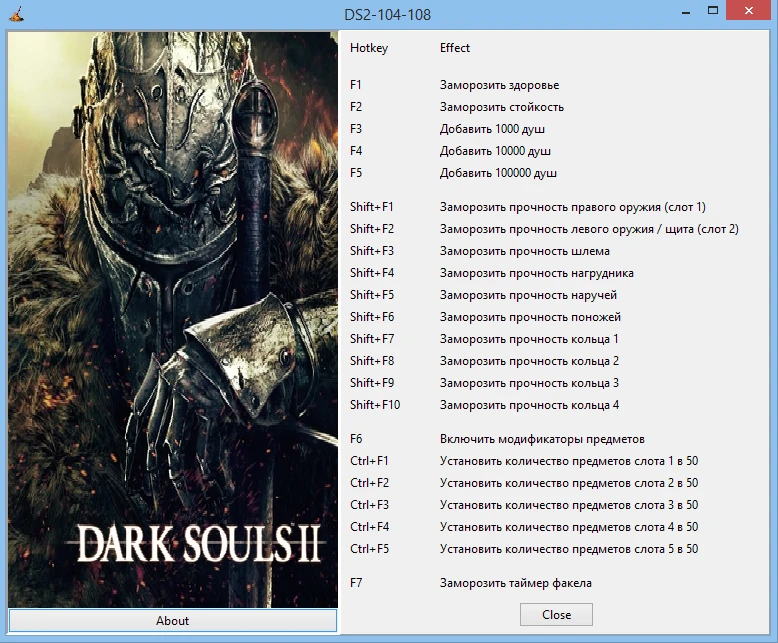Click the Shift+F5 hotkey label
The height and width of the screenshot is (643, 778).
coord(372,295)
